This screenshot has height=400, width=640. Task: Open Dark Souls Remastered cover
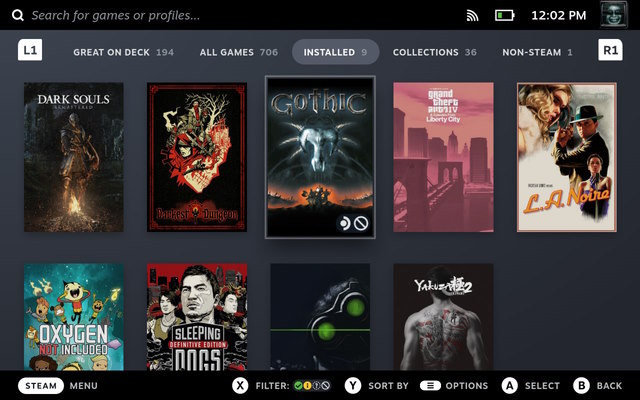point(74,157)
